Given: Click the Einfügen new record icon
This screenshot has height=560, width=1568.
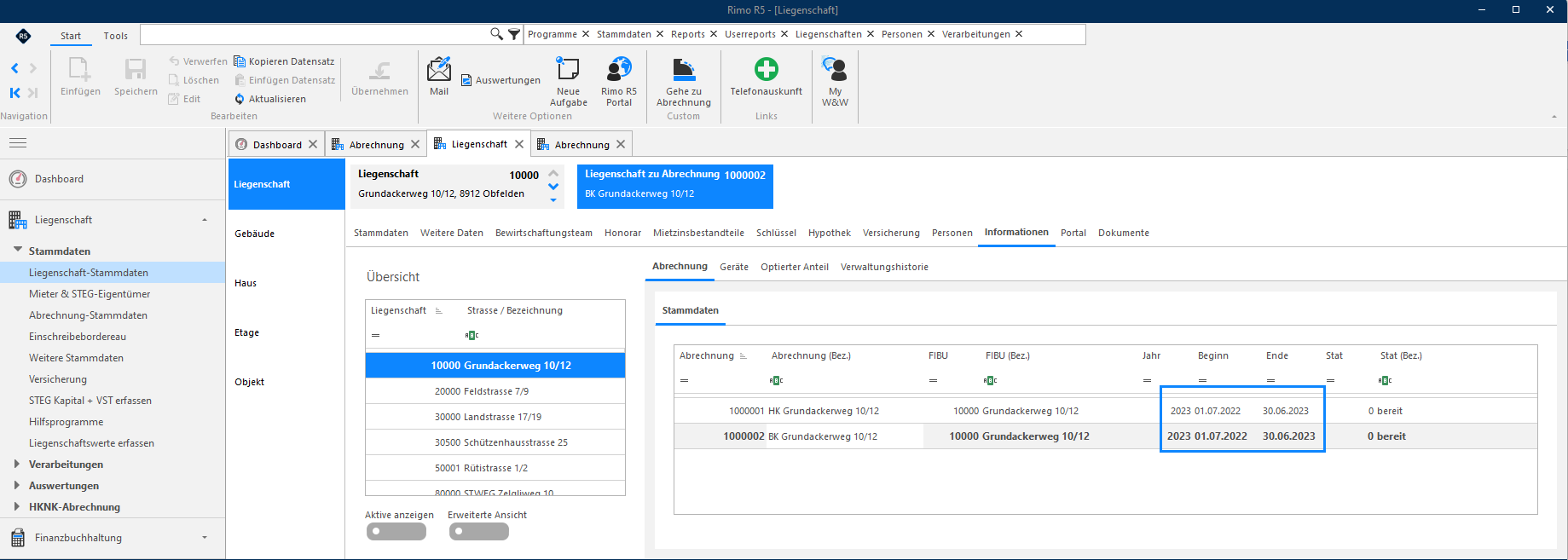Looking at the screenshot, I should tap(80, 69).
